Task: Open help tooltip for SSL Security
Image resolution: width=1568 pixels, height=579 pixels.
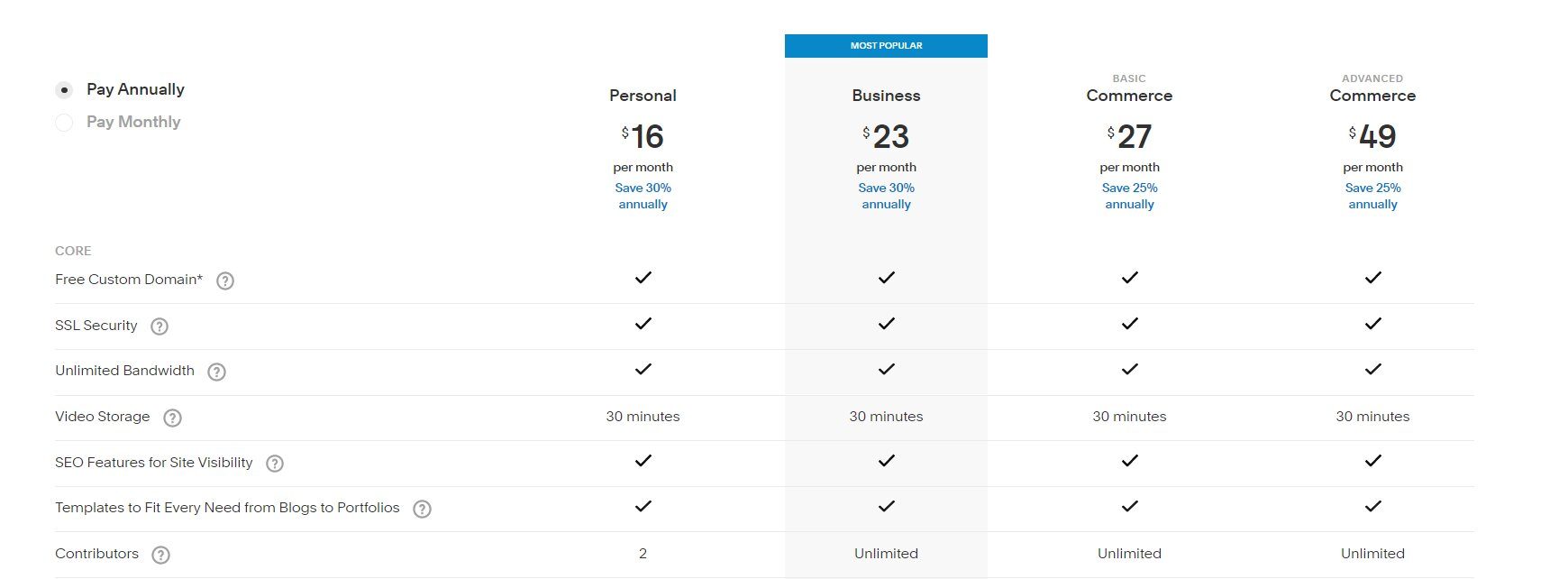Action: (x=159, y=326)
